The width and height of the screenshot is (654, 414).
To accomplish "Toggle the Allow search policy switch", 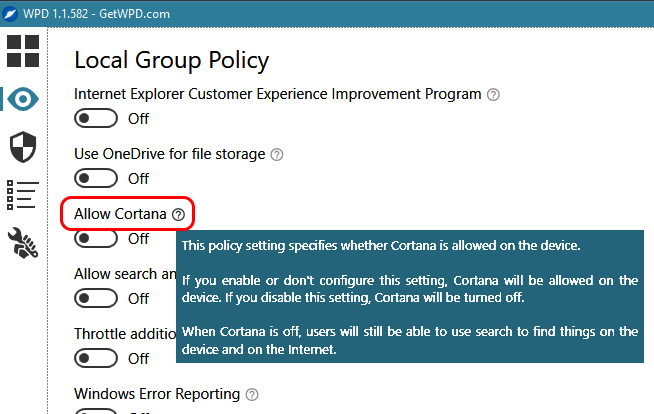I will pos(97,299).
